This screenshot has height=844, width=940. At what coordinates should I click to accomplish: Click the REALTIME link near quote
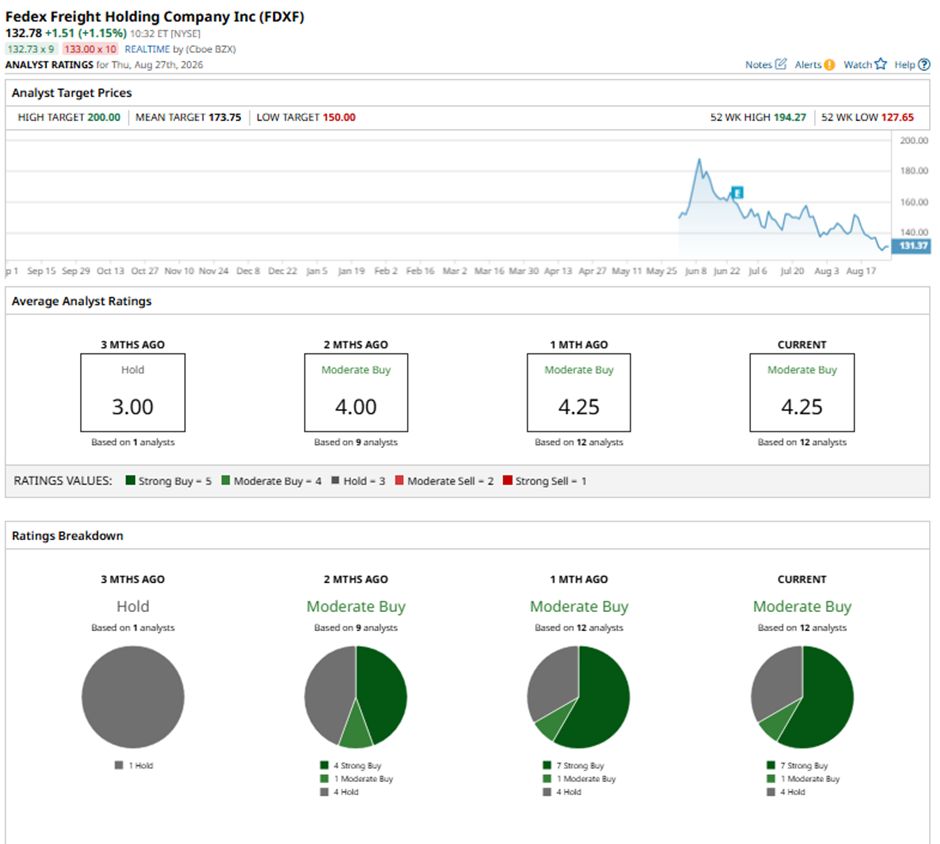147,49
